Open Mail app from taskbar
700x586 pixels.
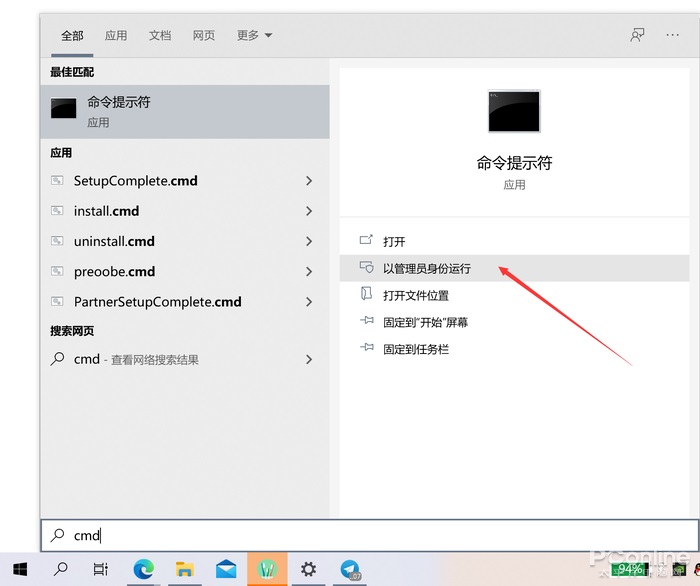coord(226,569)
